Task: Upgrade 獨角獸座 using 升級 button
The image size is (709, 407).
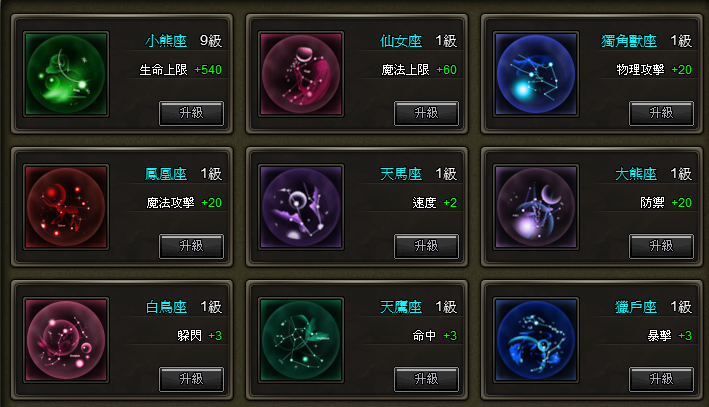Action: tap(661, 113)
